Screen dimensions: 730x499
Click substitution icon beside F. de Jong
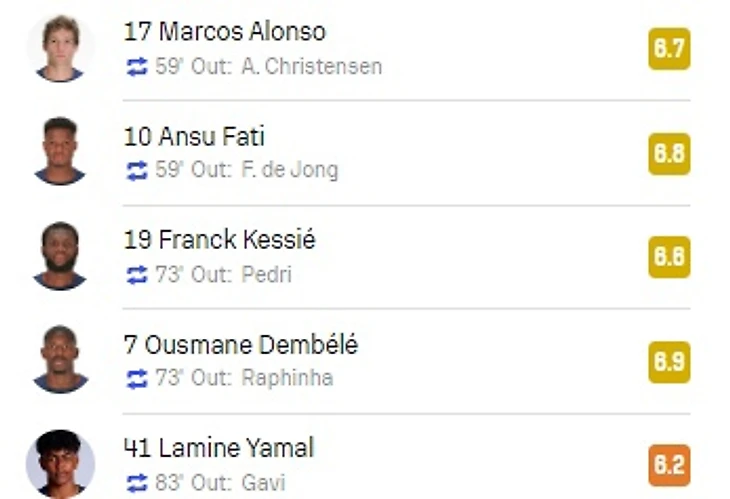tap(137, 171)
